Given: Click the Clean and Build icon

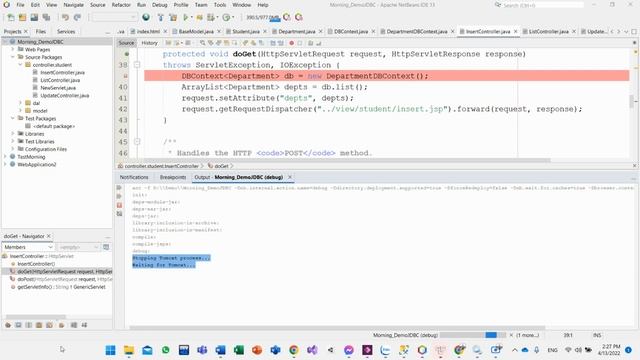Looking at the screenshot, I should 173,18.
